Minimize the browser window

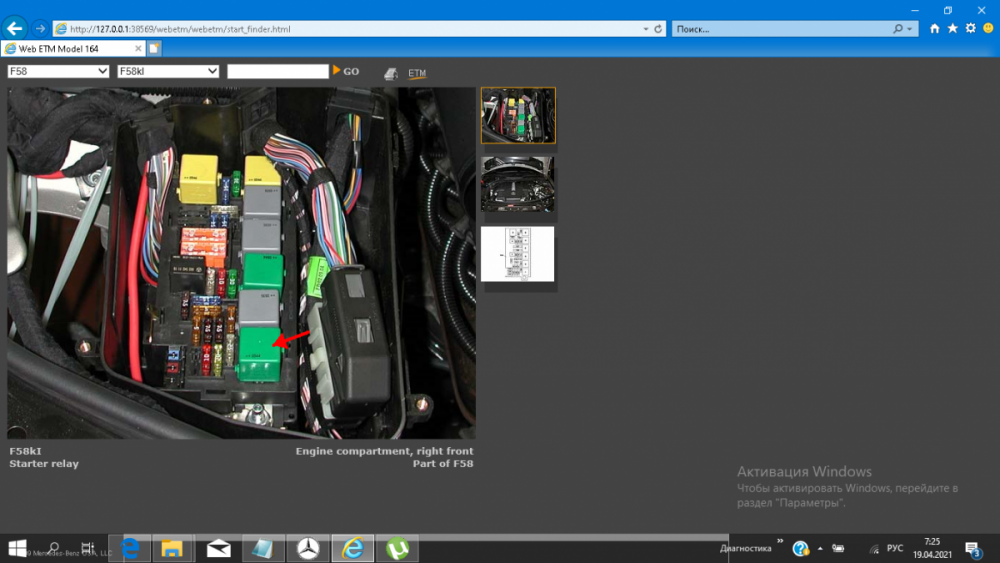click(x=915, y=10)
